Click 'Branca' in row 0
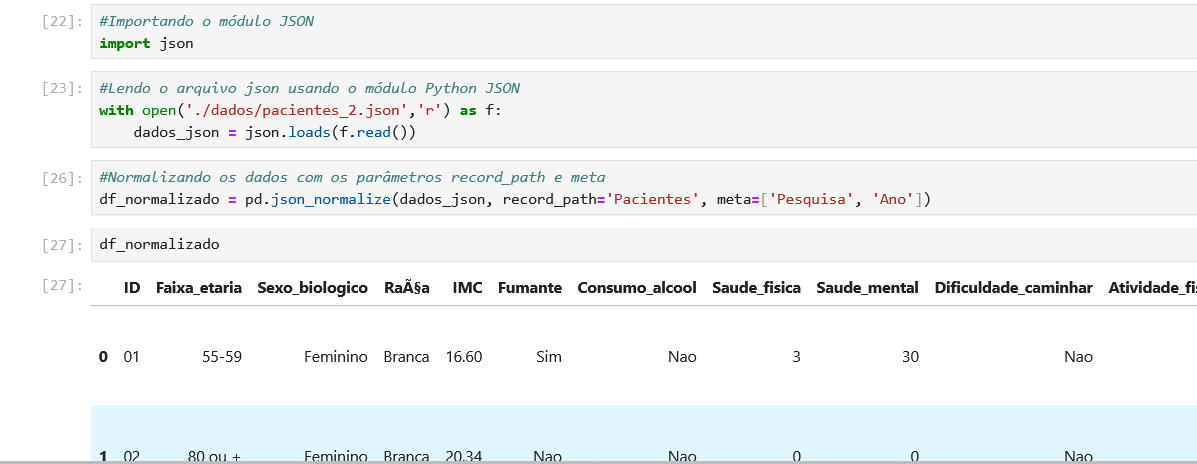 pyautogui.click(x=406, y=356)
